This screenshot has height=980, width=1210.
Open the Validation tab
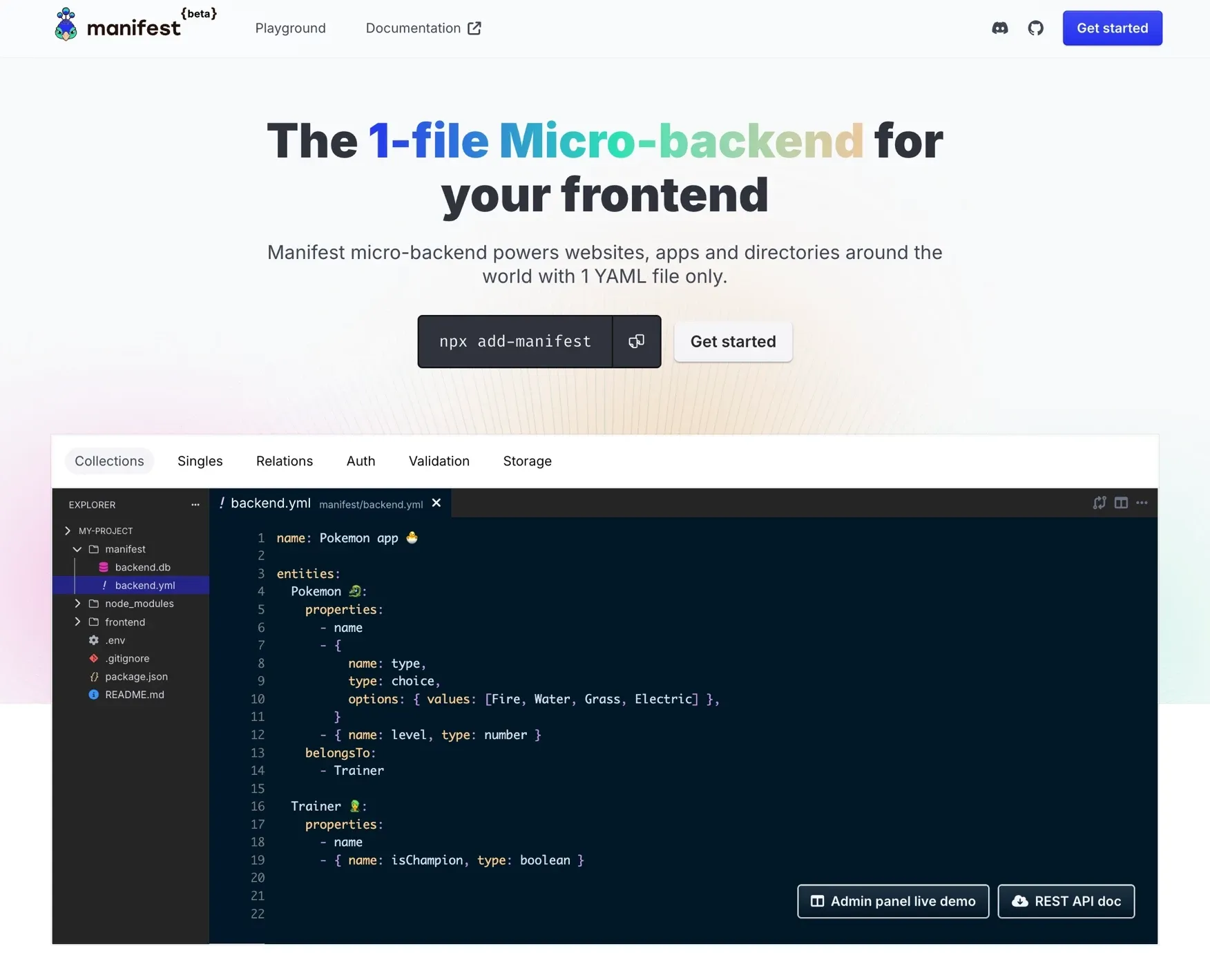439,461
